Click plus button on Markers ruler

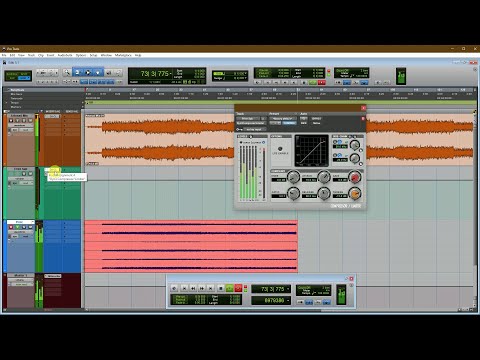(83, 107)
